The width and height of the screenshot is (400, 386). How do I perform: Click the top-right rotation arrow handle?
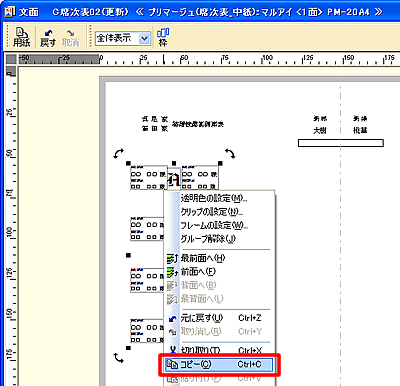coord(230,153)
